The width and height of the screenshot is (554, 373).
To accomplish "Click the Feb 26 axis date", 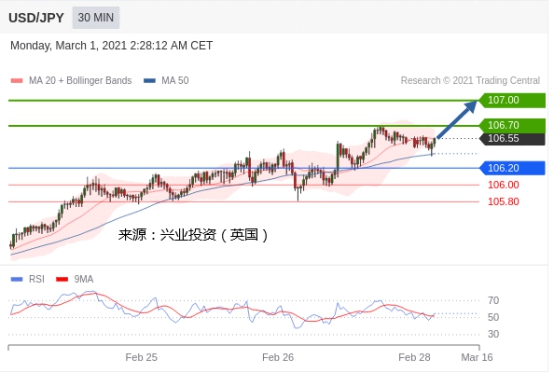I will [278, 357].
